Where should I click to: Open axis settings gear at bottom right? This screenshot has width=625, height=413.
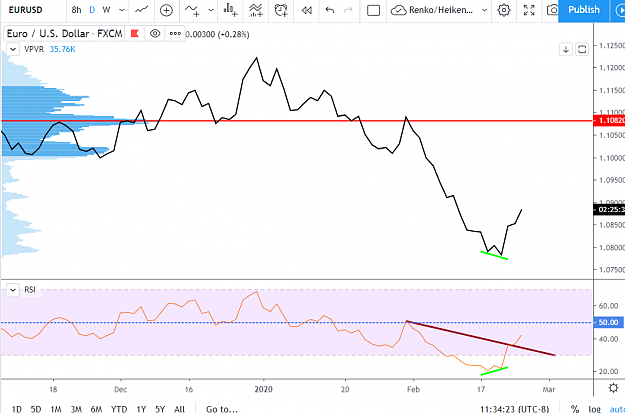click(x=613, y=388)
